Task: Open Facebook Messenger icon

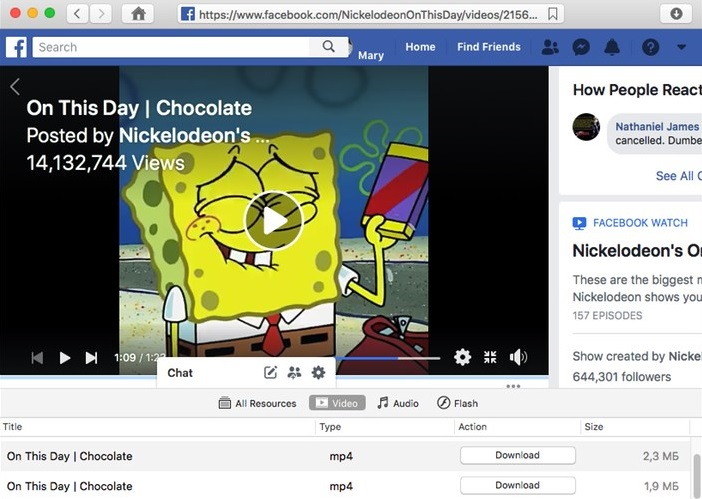Action: pyautogui.click(x=581, y=47)
